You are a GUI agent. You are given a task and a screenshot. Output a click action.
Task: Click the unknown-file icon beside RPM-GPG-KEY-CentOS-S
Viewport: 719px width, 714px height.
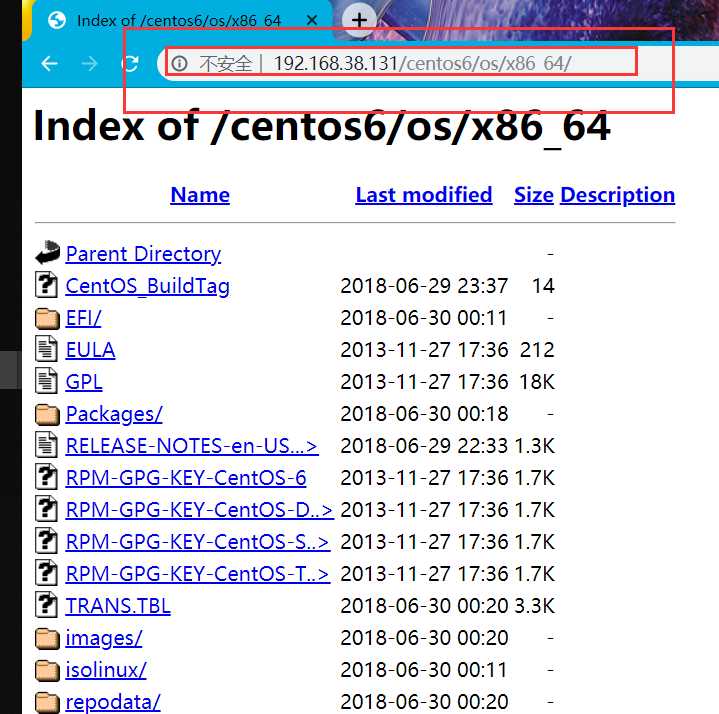click(46, 541)
